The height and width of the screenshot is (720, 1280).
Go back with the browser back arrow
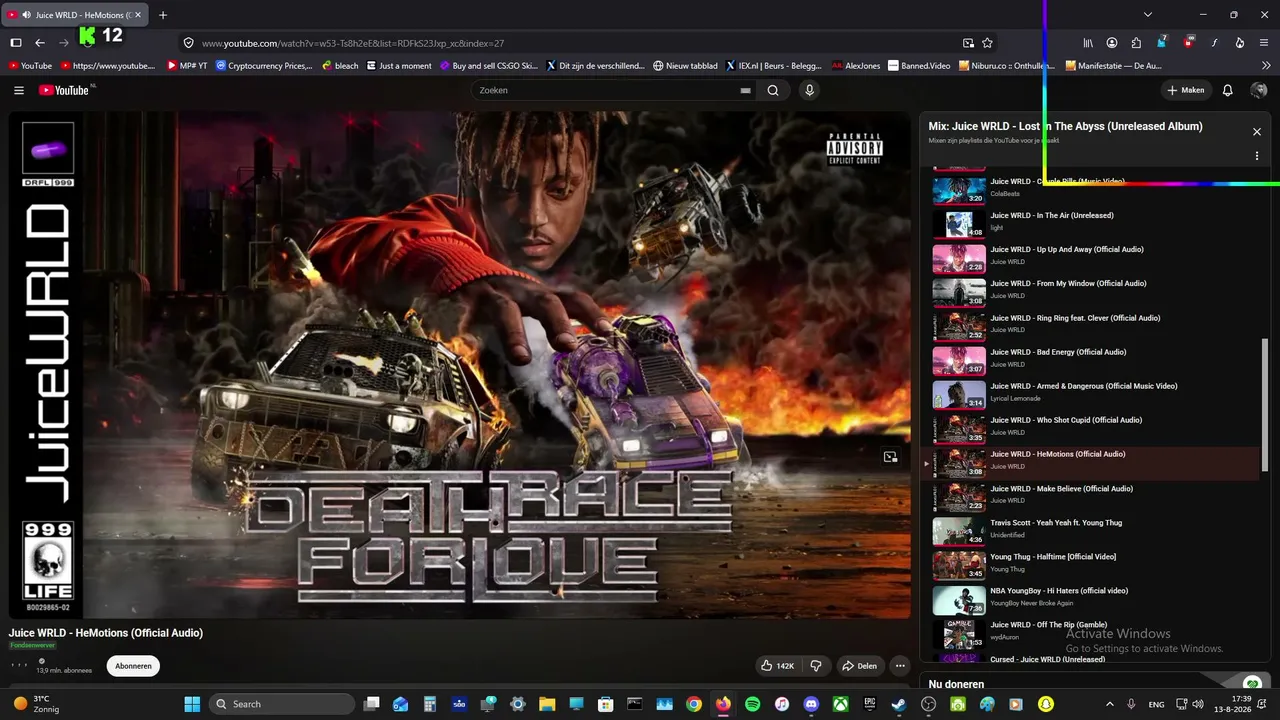pyautogui.click(x=40, y=43)
